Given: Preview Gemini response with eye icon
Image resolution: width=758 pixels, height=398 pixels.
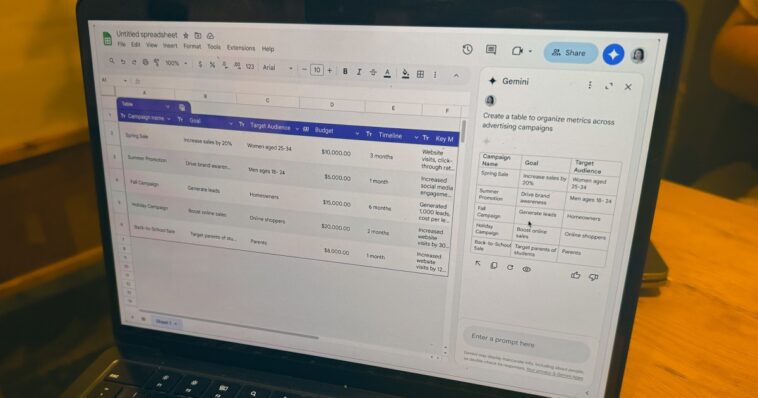Looking at the screenshot, I should [x=526, y=269].
